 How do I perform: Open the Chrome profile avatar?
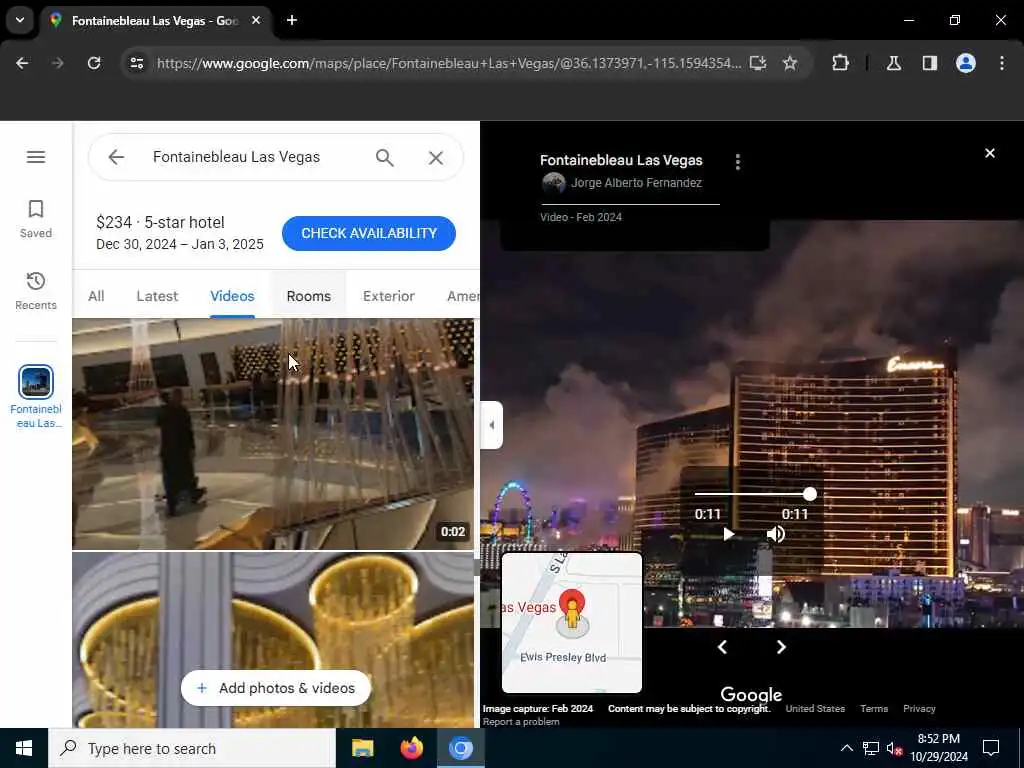click(966, 63)
